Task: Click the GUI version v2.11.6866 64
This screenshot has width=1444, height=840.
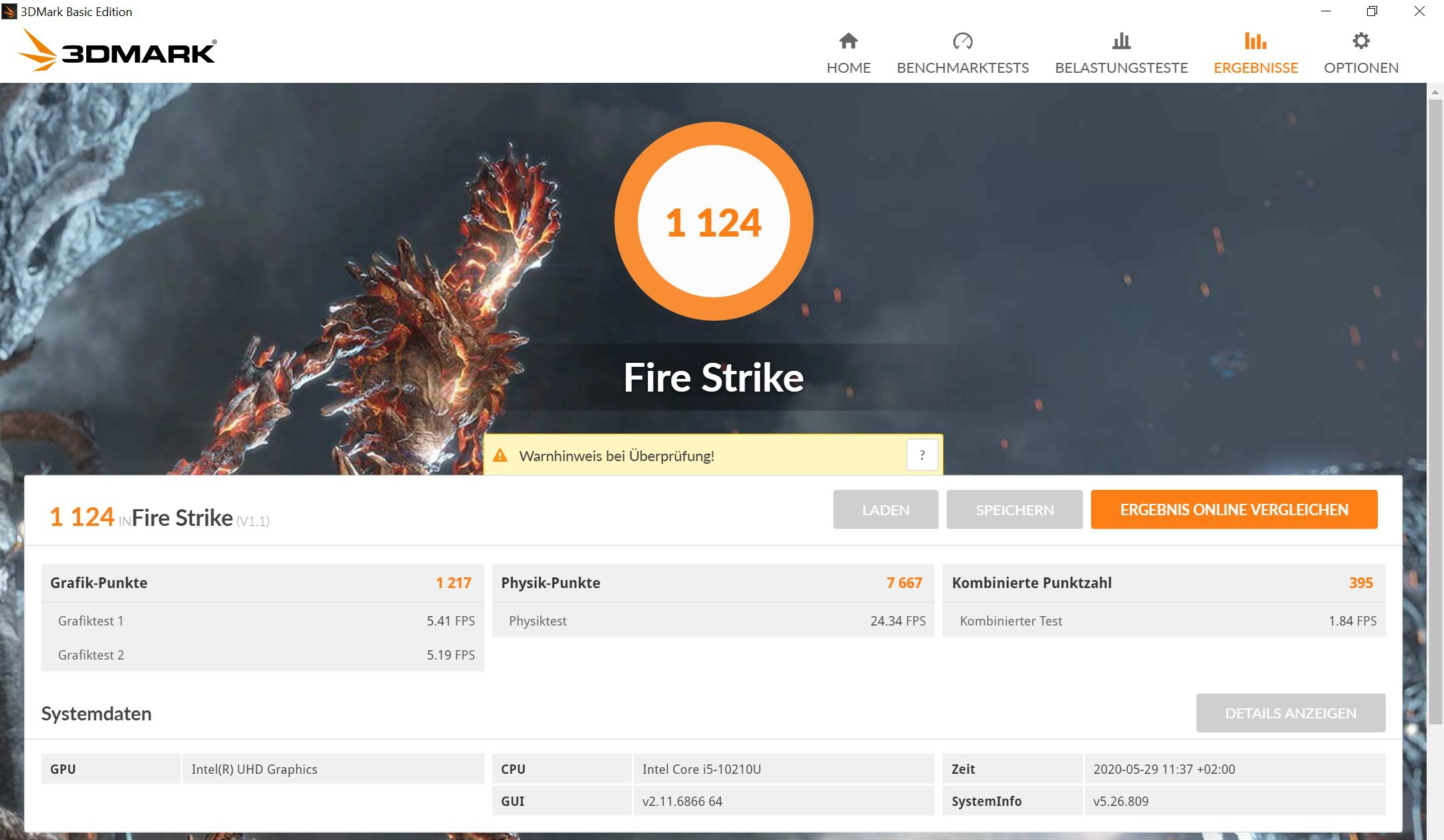Action: 682,801
